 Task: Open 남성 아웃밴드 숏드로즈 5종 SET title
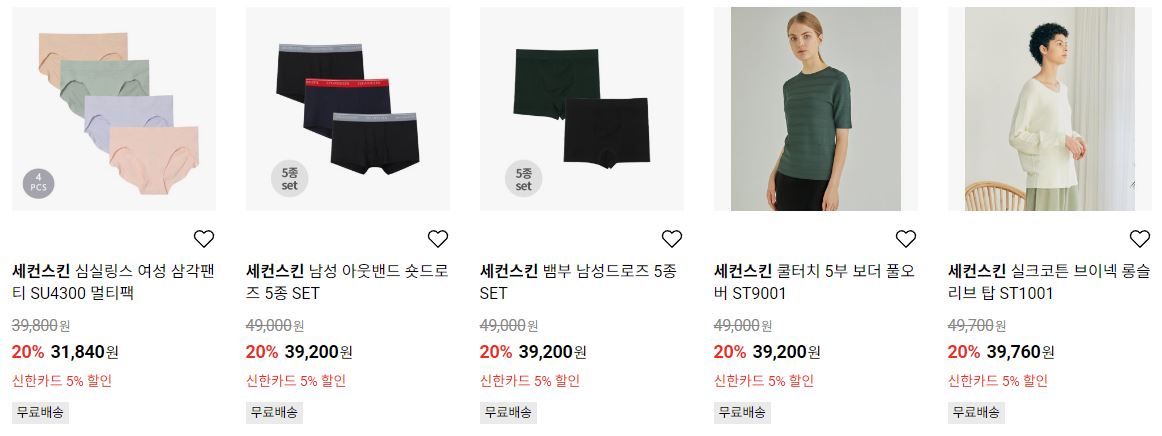click(347, 283)
